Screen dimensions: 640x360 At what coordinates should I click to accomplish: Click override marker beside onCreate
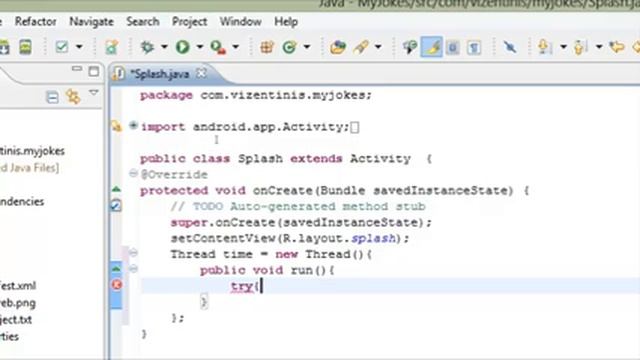[x=116, y=189]
